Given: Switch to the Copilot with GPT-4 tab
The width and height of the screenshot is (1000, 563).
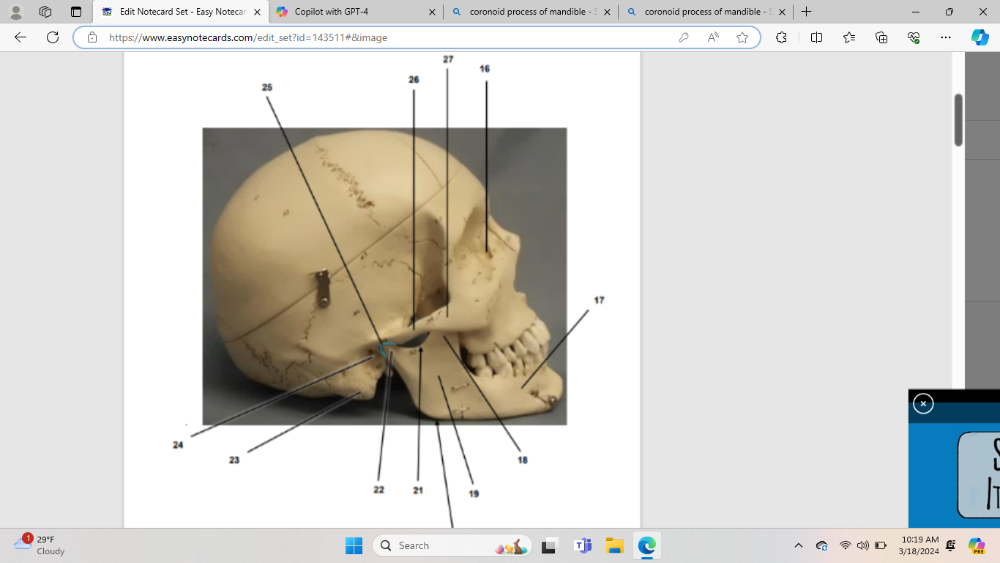Looking at the screenshot, I should coord(355,12).
